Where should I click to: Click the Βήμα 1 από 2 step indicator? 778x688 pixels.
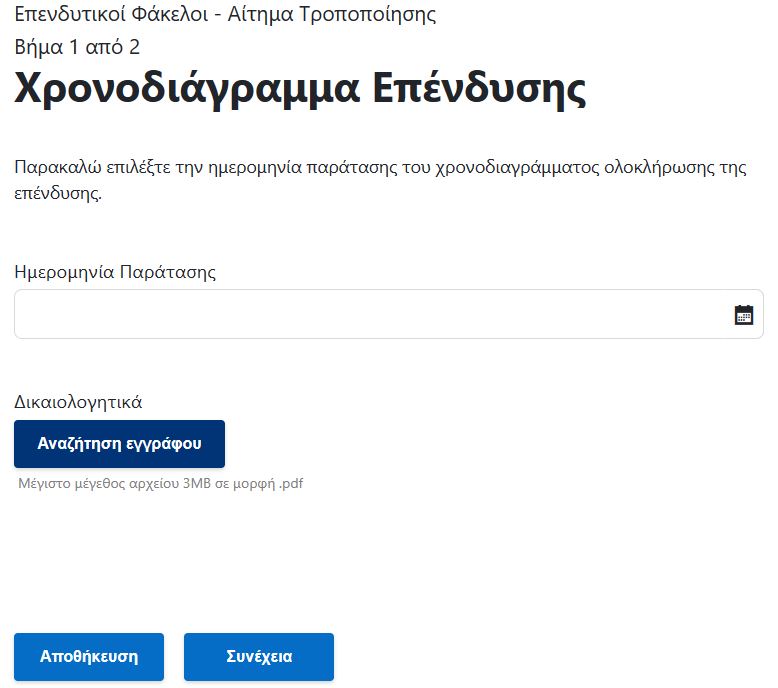coord(77,47)
